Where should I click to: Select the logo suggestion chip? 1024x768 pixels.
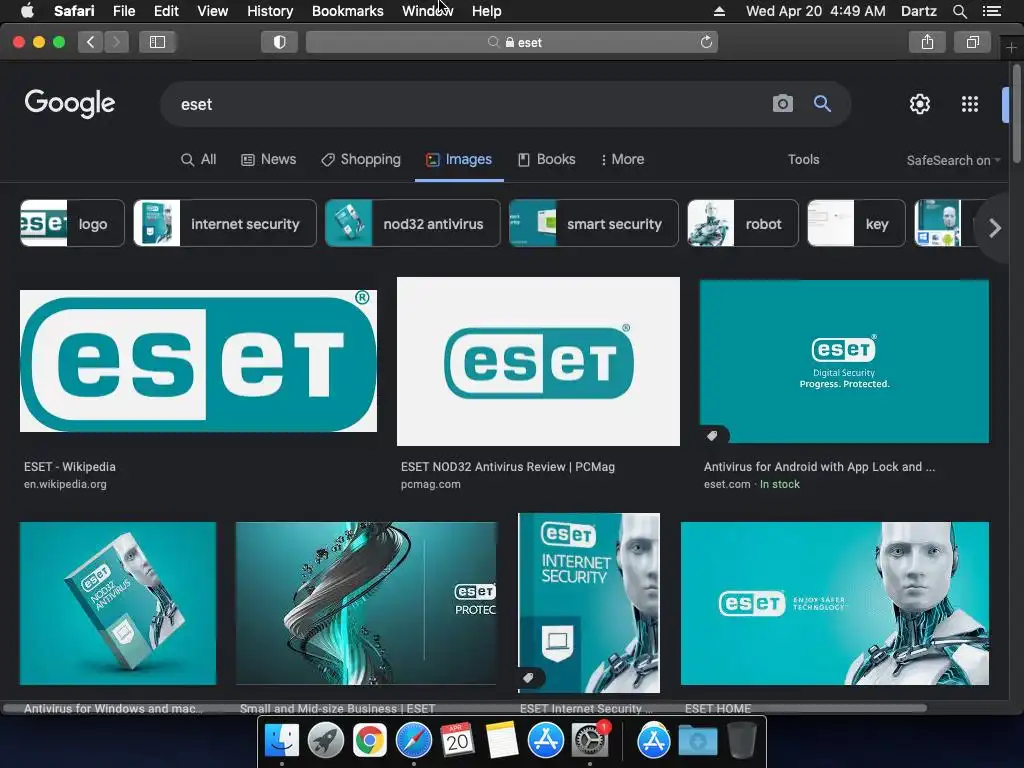(72, 223)
